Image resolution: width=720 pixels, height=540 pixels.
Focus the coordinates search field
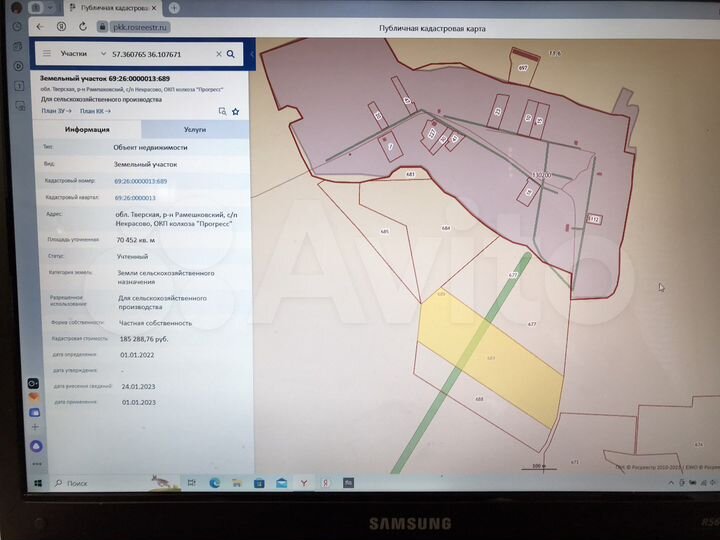(x=161, y=54)
